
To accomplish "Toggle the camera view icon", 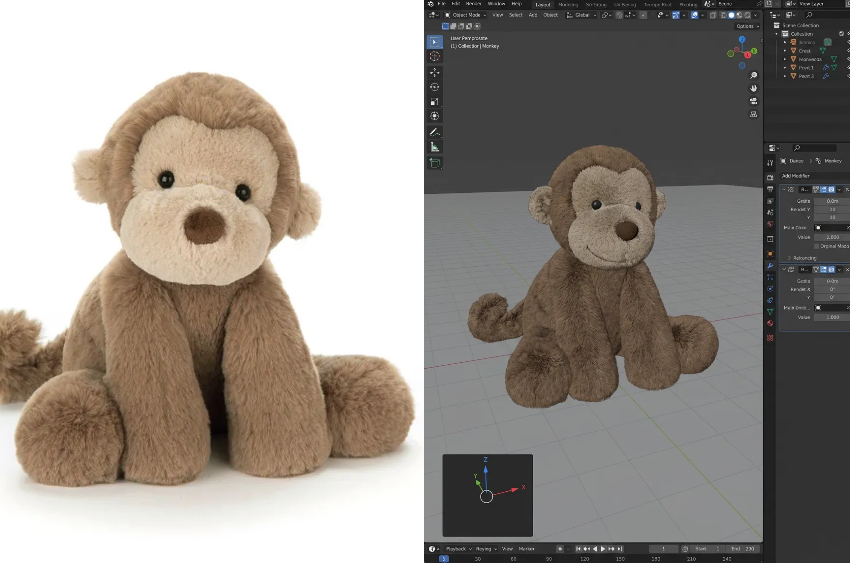I will [x=754, y=101].
